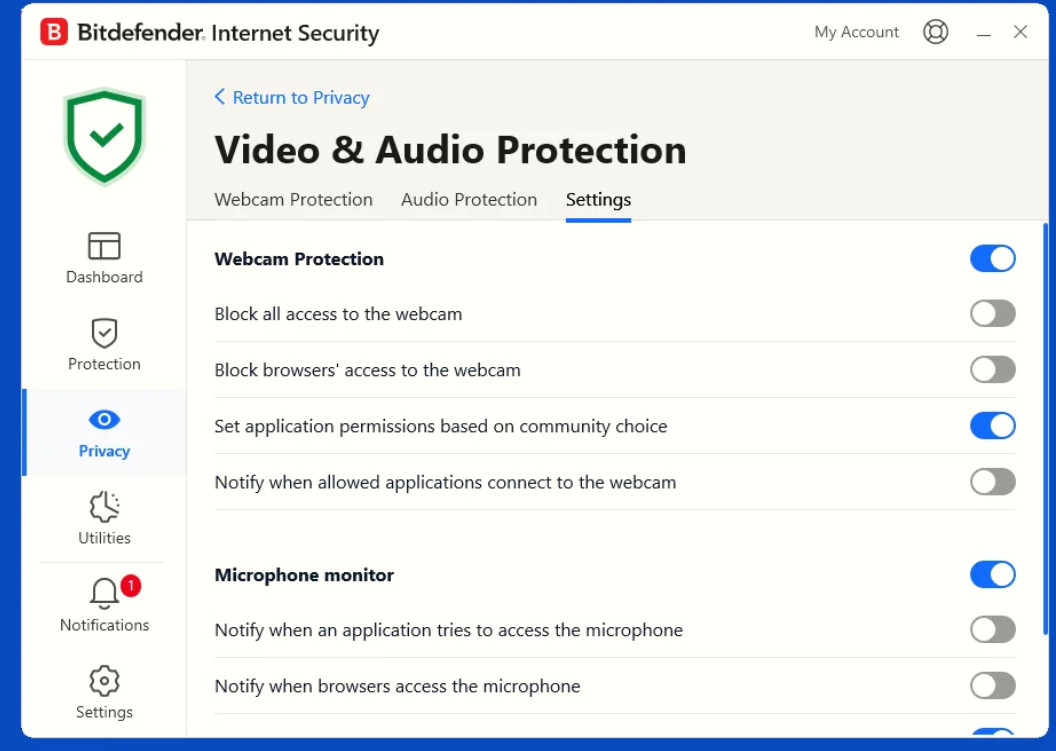
Task: Turn off the Microphone monitor toggle
Action: 993,575
